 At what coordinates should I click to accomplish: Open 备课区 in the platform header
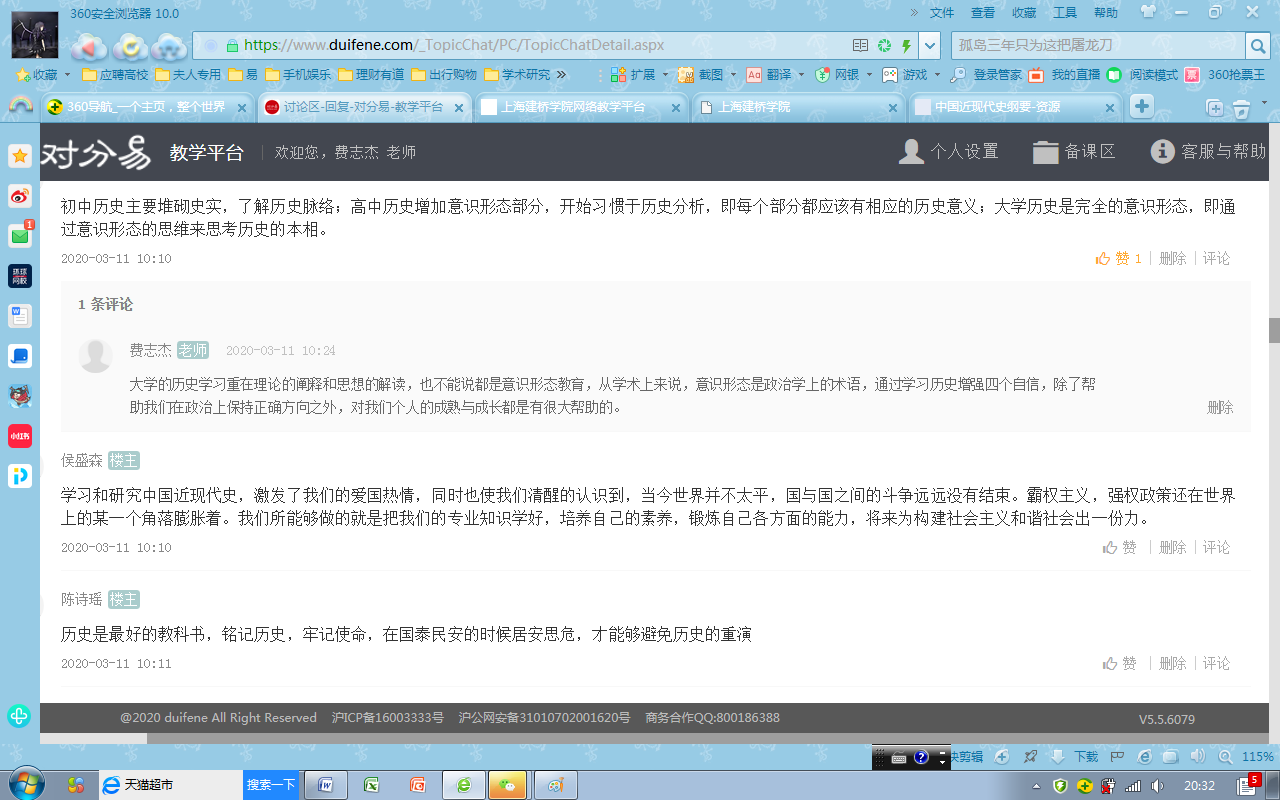coord(1074,151)
